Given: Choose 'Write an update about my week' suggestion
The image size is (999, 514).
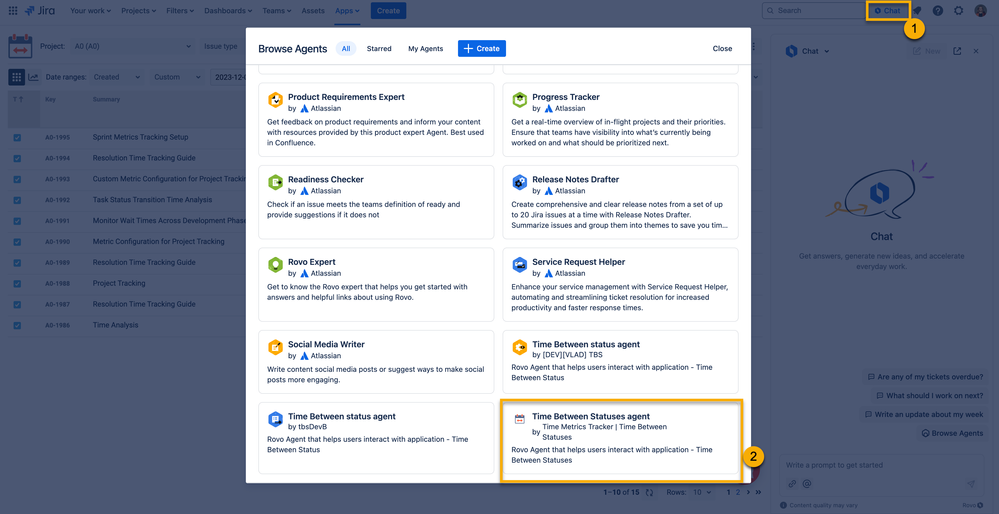Looking at the screenshot, I should (x=924, y=415).
